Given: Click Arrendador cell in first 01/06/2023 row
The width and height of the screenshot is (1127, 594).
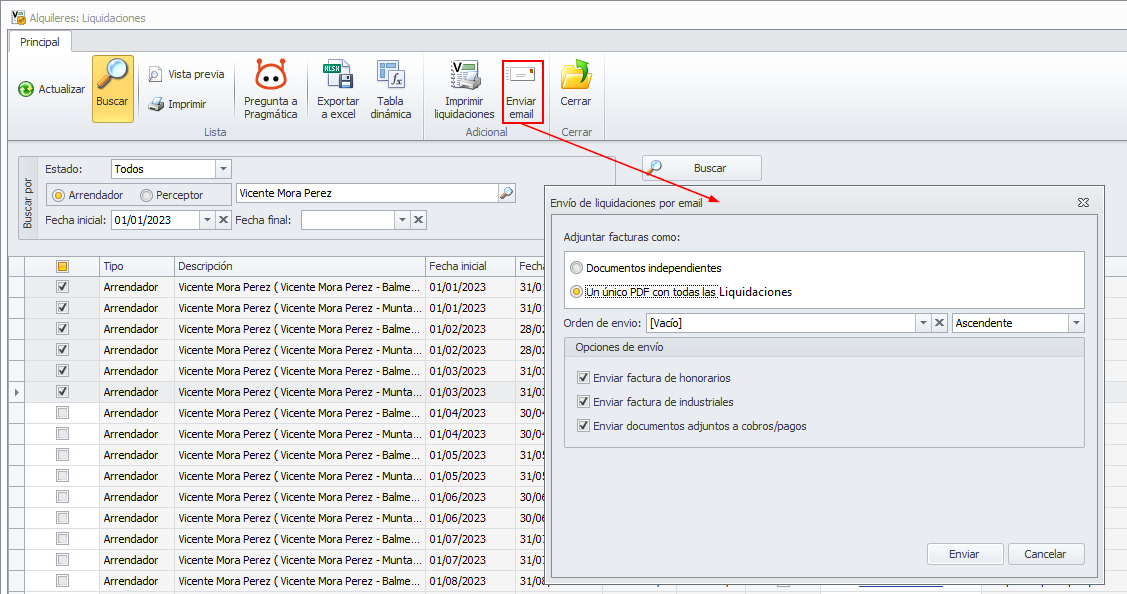Looking at the screenshot, I should [137, 497].
